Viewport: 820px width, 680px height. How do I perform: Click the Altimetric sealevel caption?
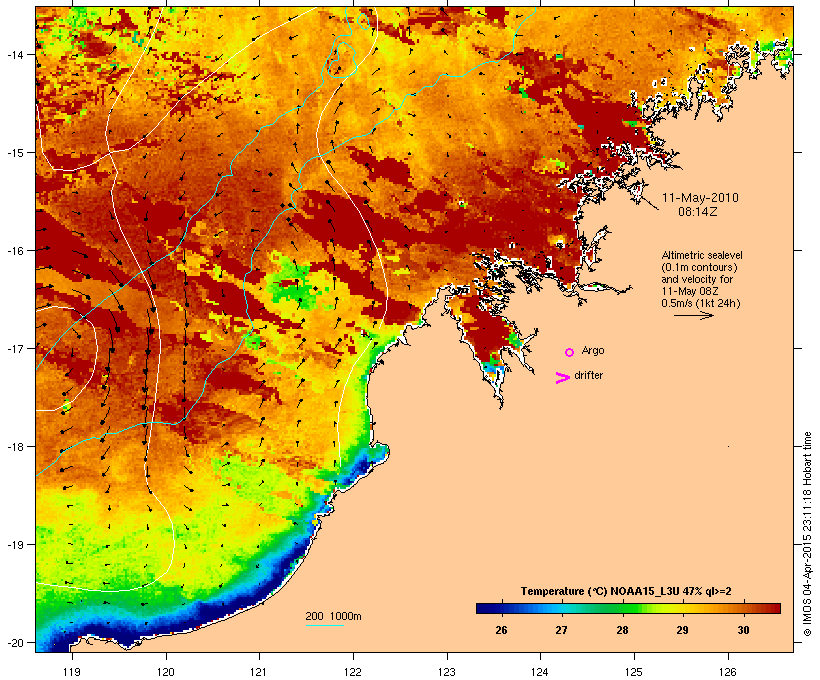[x=702, y=255]
